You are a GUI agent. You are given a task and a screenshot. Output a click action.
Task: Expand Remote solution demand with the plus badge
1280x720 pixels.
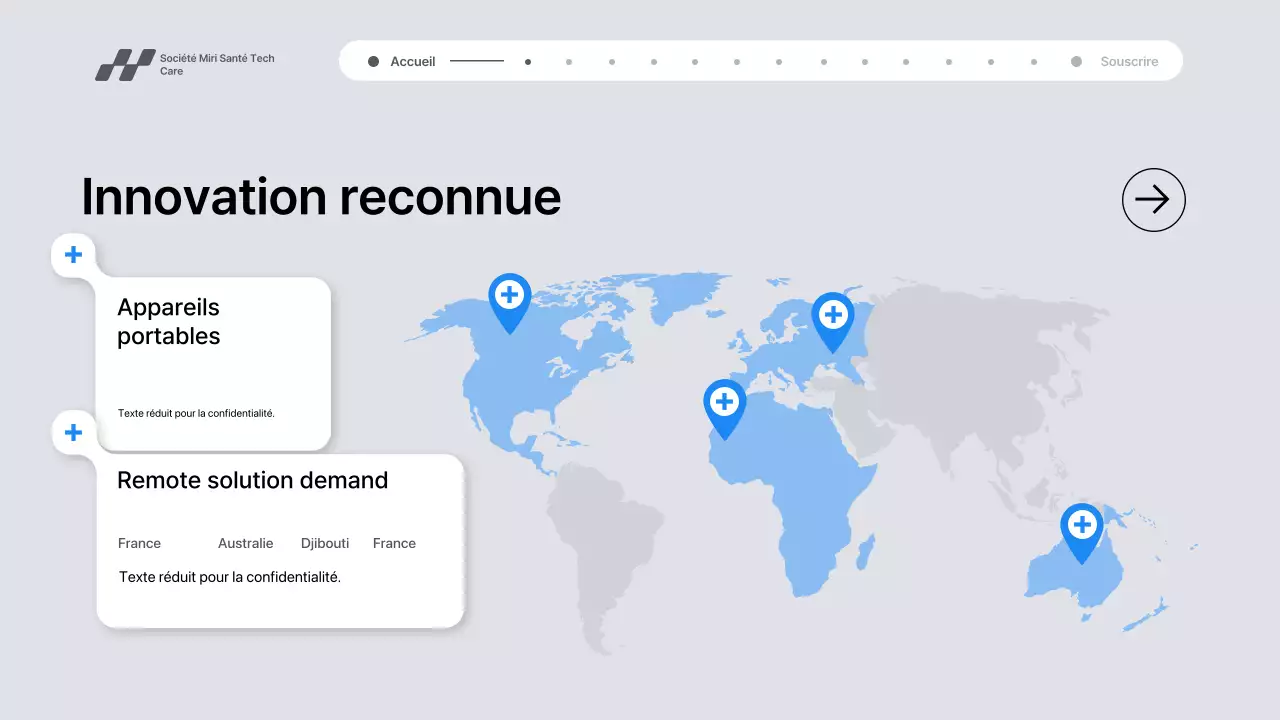tap(73, 432)
